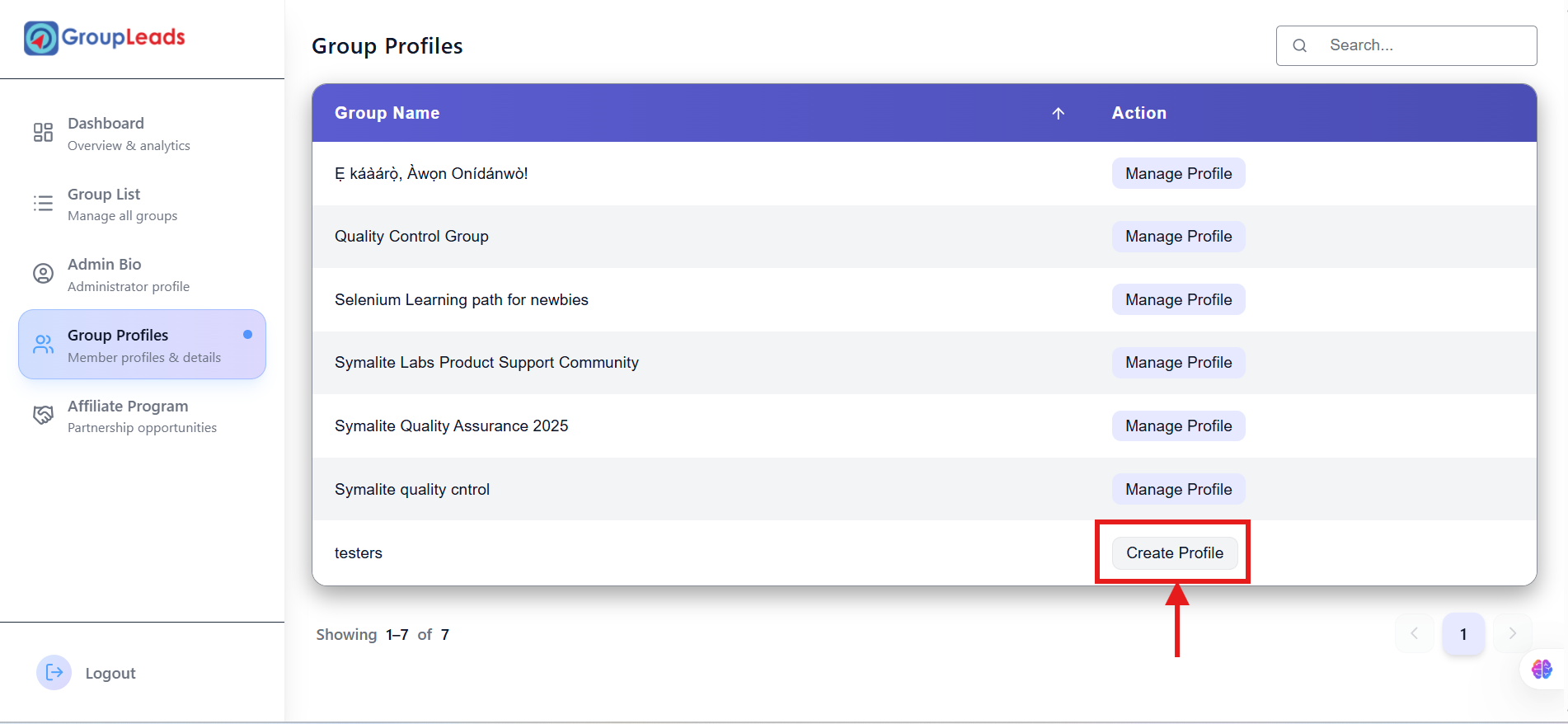Click the Admin Bio user icon
This screenshot has width=1568, height=724.
43,274
